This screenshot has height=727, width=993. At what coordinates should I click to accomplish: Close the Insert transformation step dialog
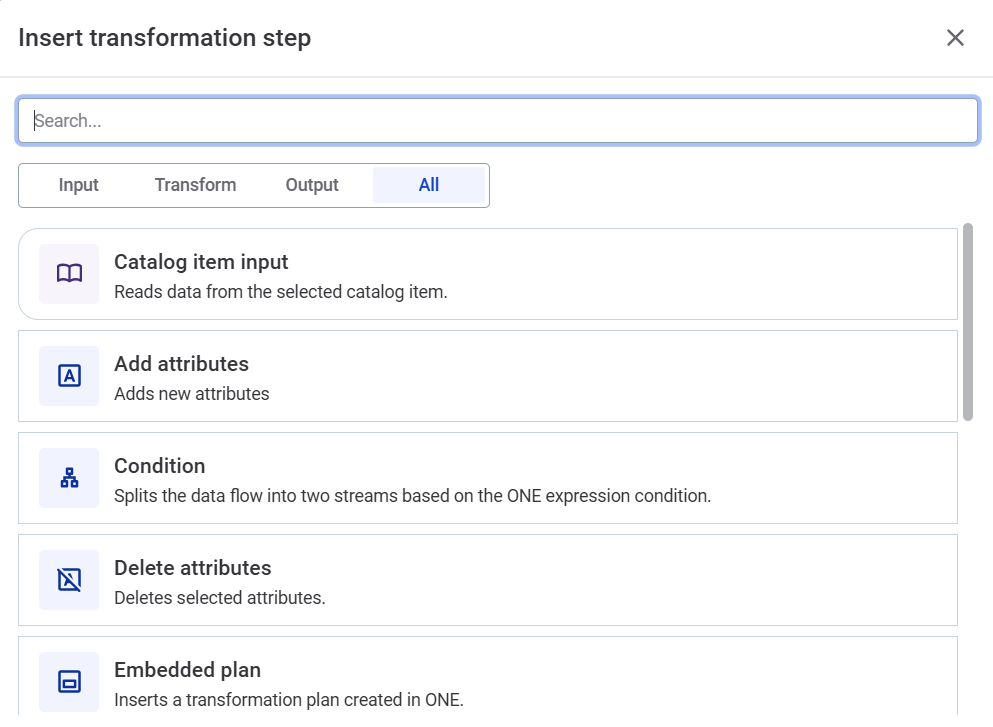[955, 38]
